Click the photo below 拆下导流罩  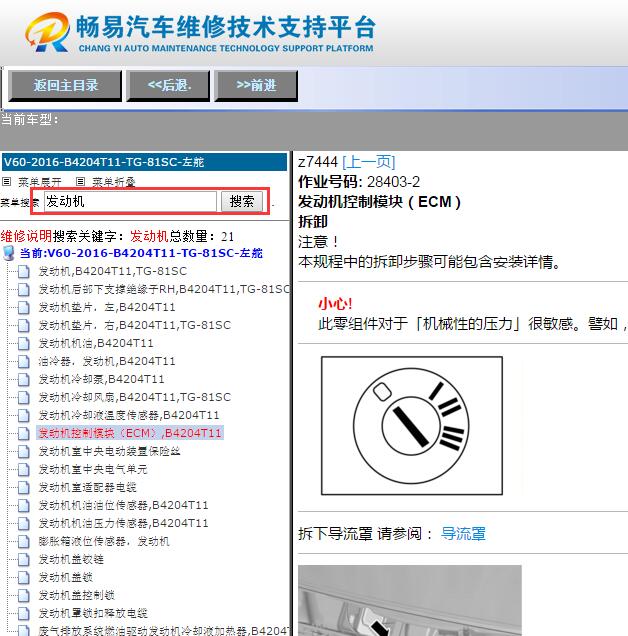pyautogui.click(x=410, y=600)
